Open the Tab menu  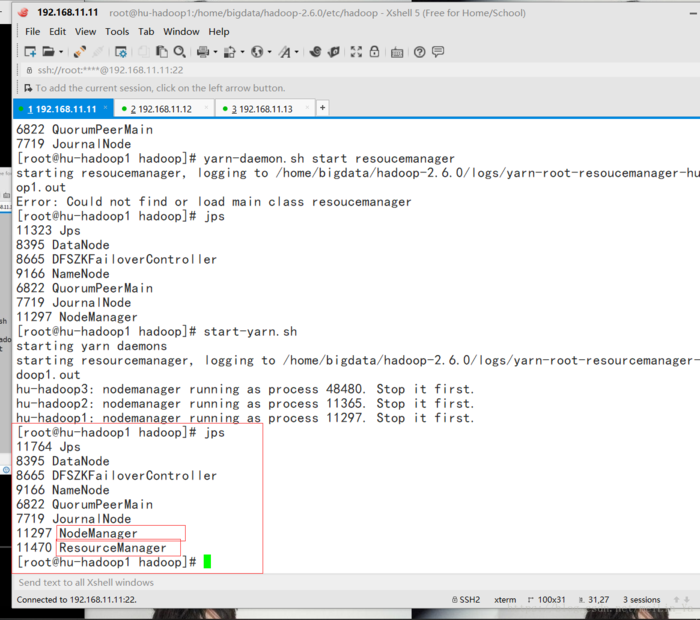146,32
